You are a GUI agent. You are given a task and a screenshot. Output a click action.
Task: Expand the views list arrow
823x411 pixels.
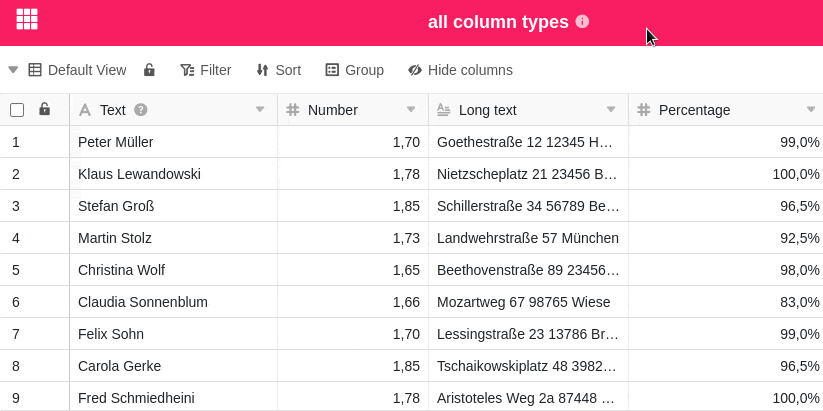tap(13, 70)
